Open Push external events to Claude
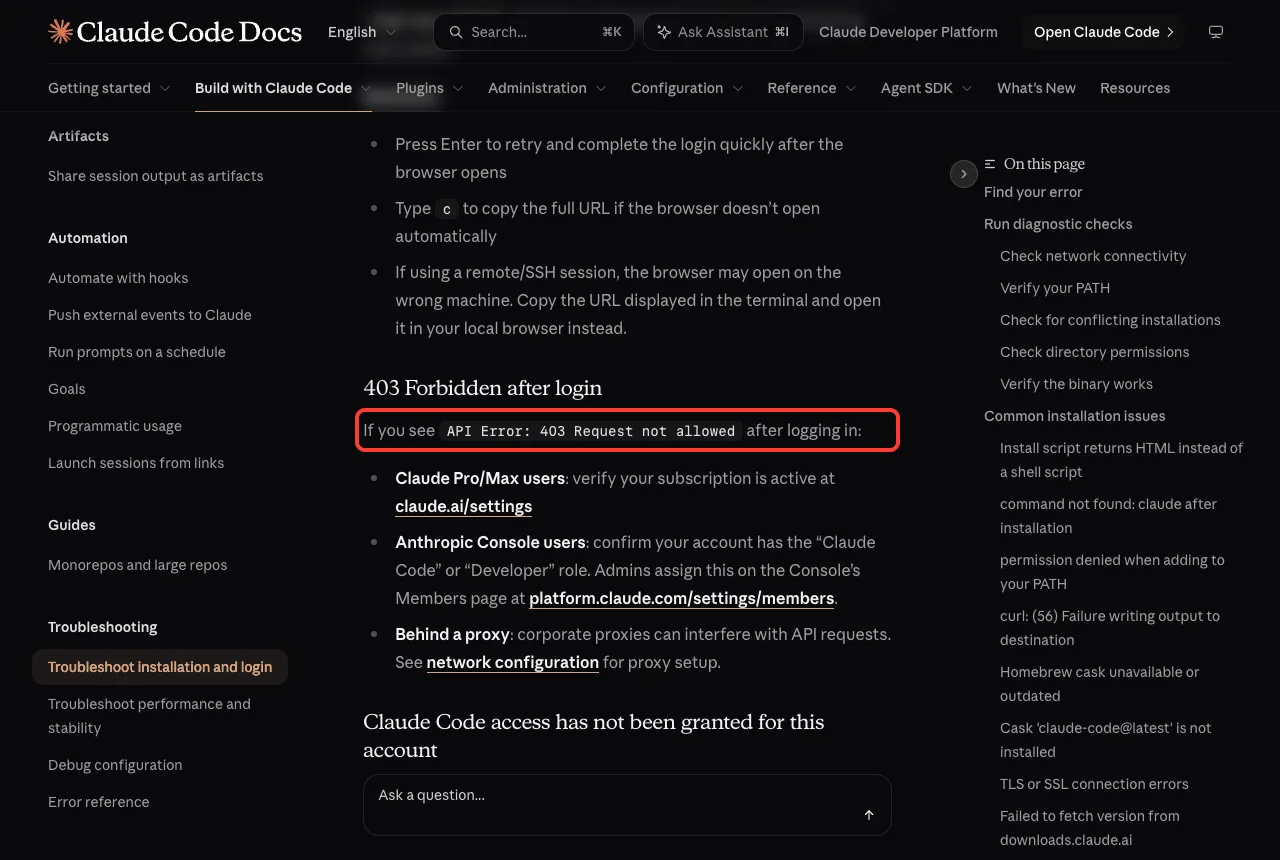 150,315
